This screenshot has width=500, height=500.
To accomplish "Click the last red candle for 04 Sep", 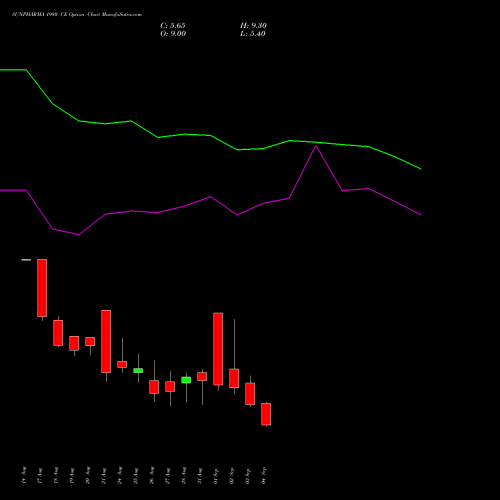I will [266, 414].
